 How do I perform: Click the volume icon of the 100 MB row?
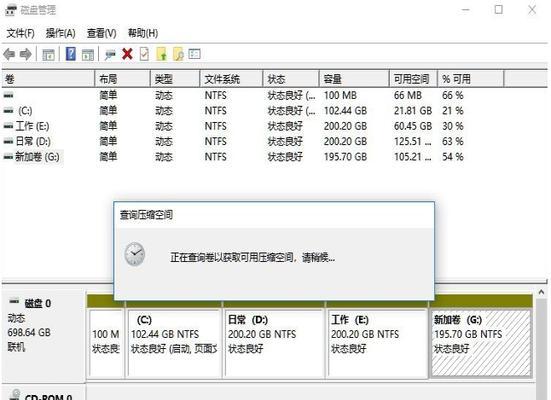pos(8,95)
